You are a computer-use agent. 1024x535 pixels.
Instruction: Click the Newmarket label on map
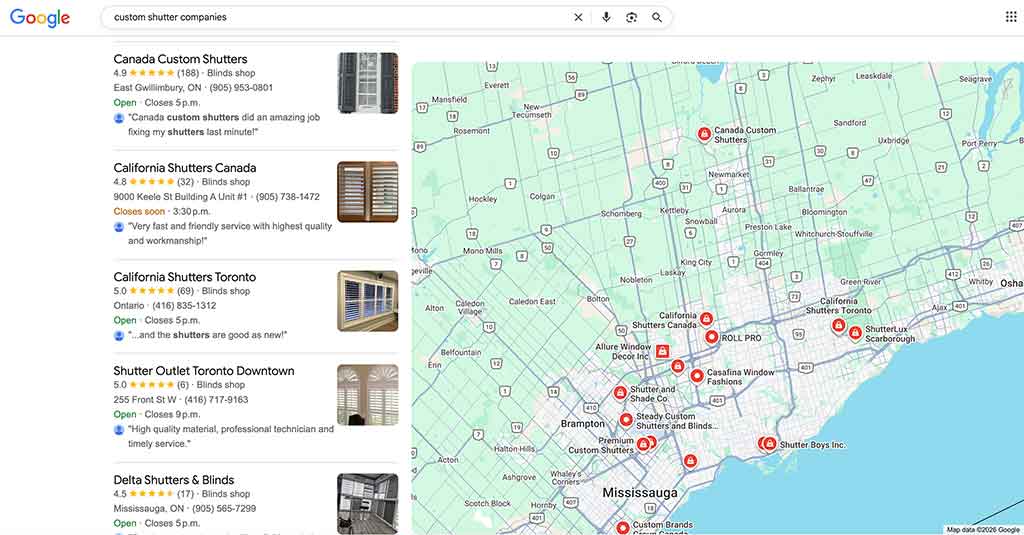[x=729, y=174]
